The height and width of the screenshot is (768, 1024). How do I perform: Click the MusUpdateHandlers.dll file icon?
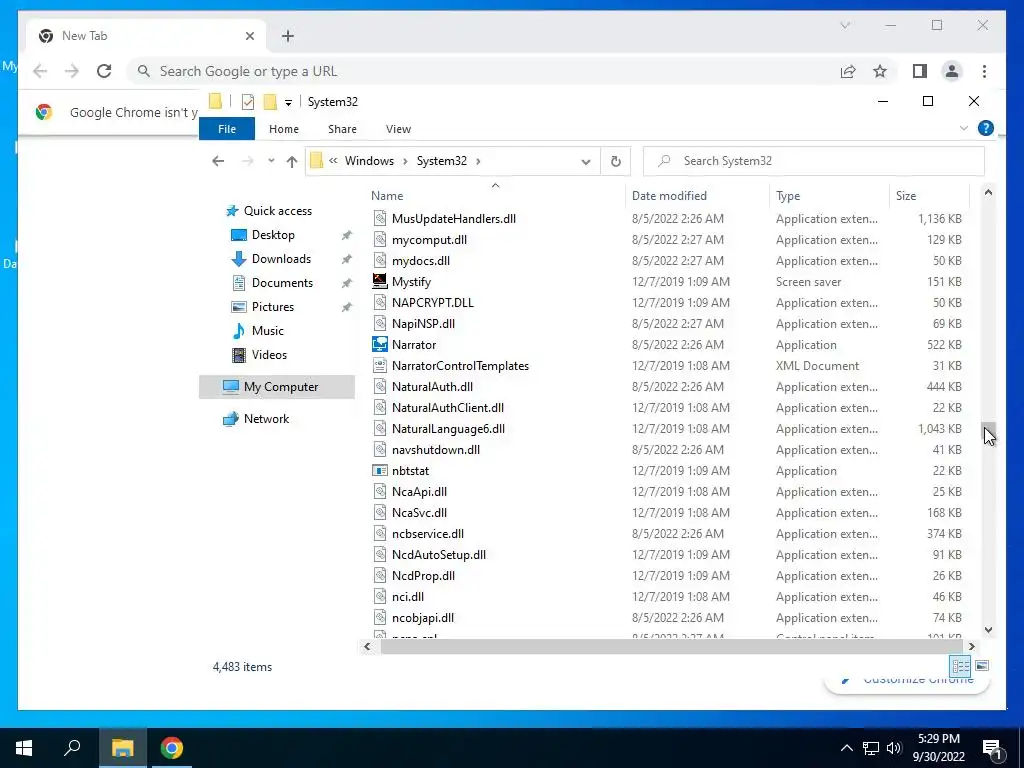379,219
